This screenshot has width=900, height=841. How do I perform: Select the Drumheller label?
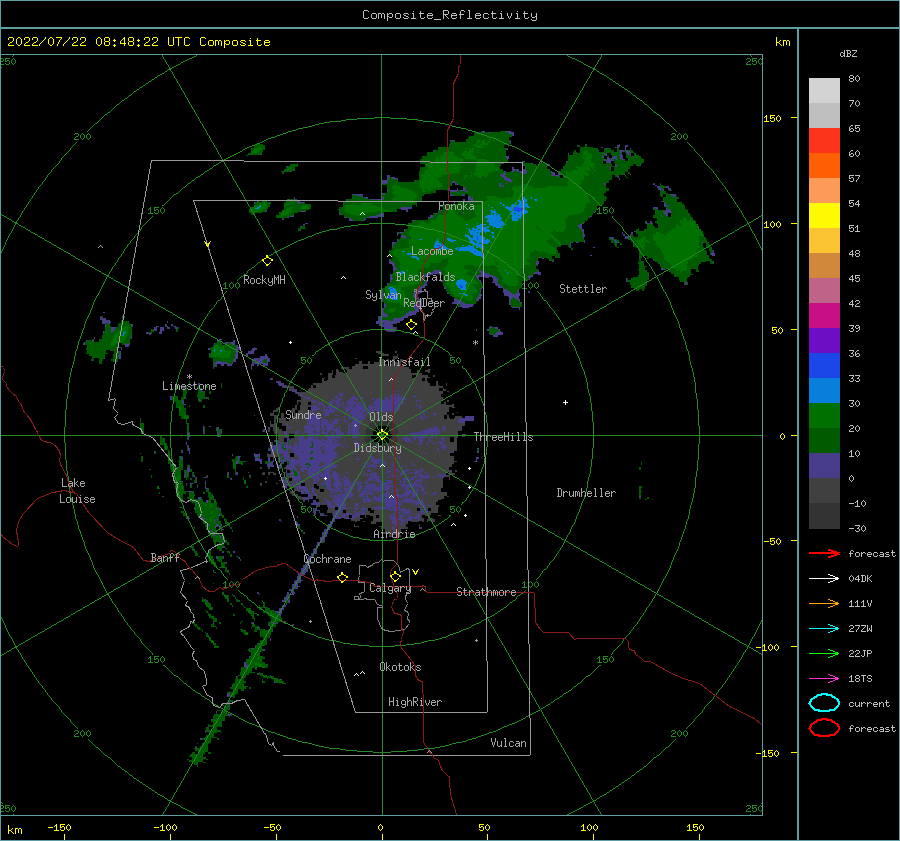click(x=586, y=493)
